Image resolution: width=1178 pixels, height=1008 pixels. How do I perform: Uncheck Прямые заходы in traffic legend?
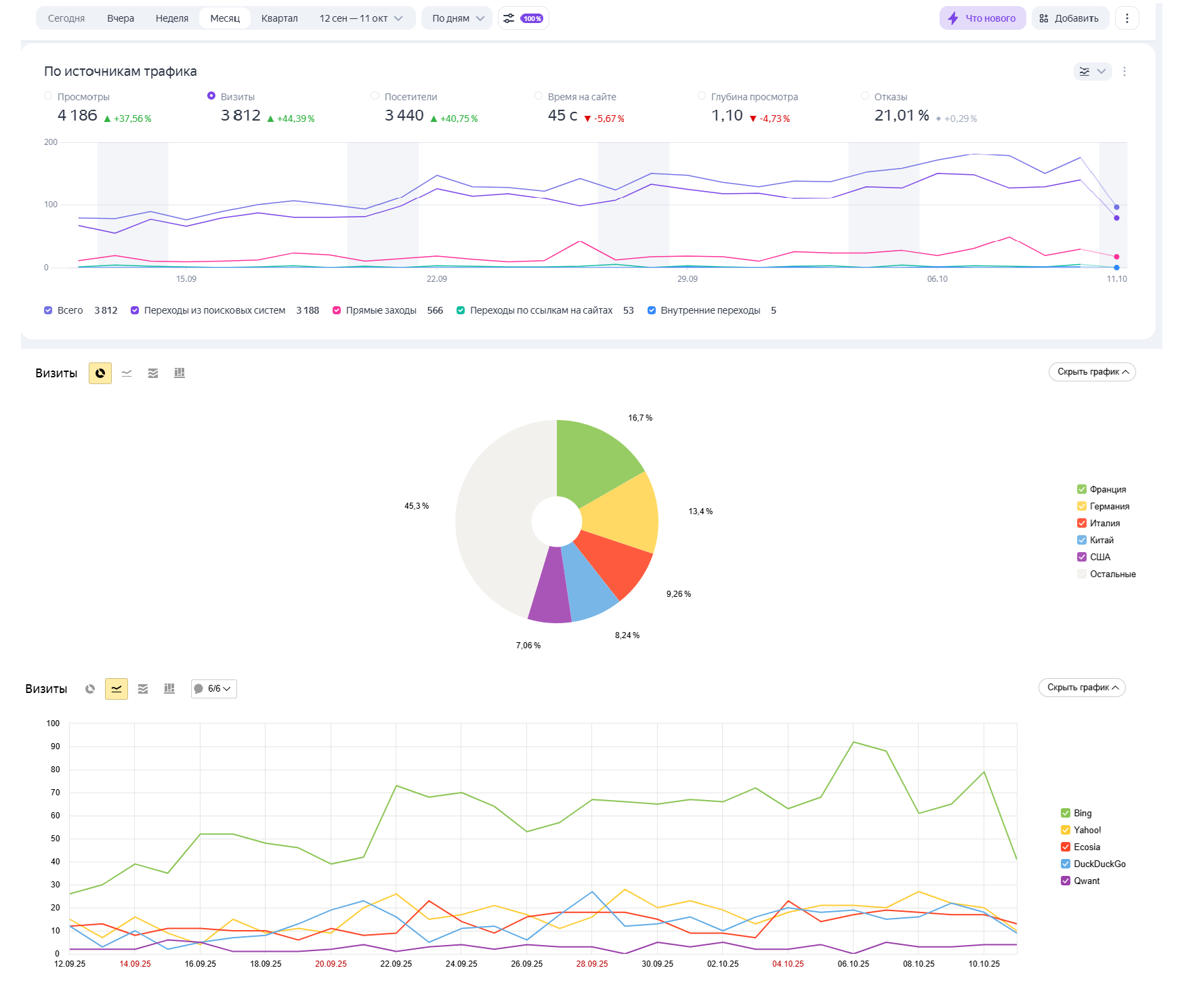[x=337, y=310]
